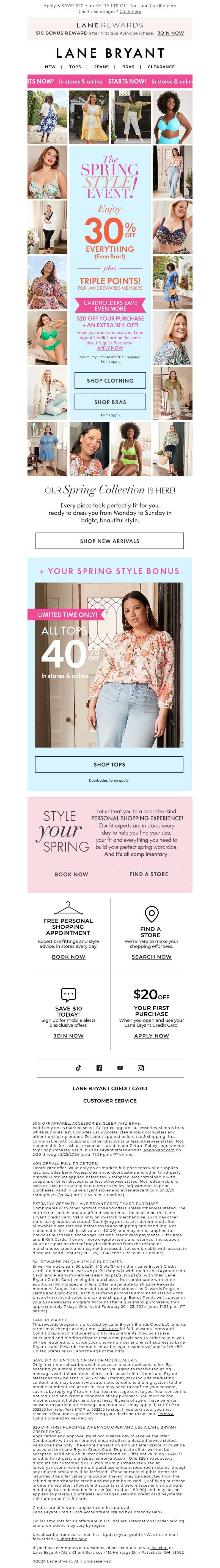Image resolution: width=220 pixels, height=1568 pixels.
Task: Open the Facebook social icon
Action: [99, 1068]
